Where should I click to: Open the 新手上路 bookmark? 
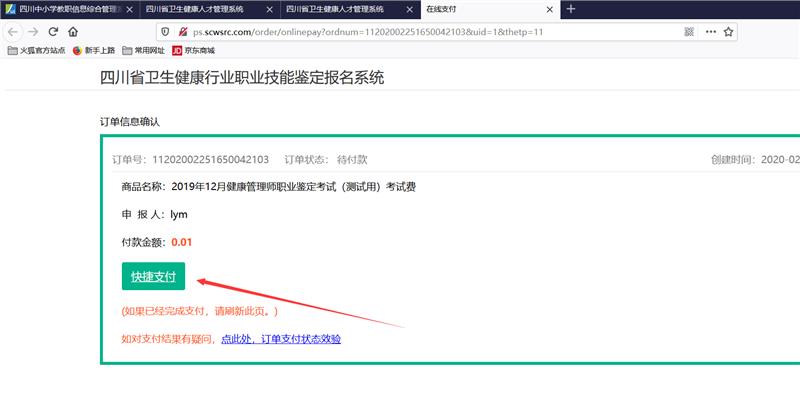click(x=94, y=51)
